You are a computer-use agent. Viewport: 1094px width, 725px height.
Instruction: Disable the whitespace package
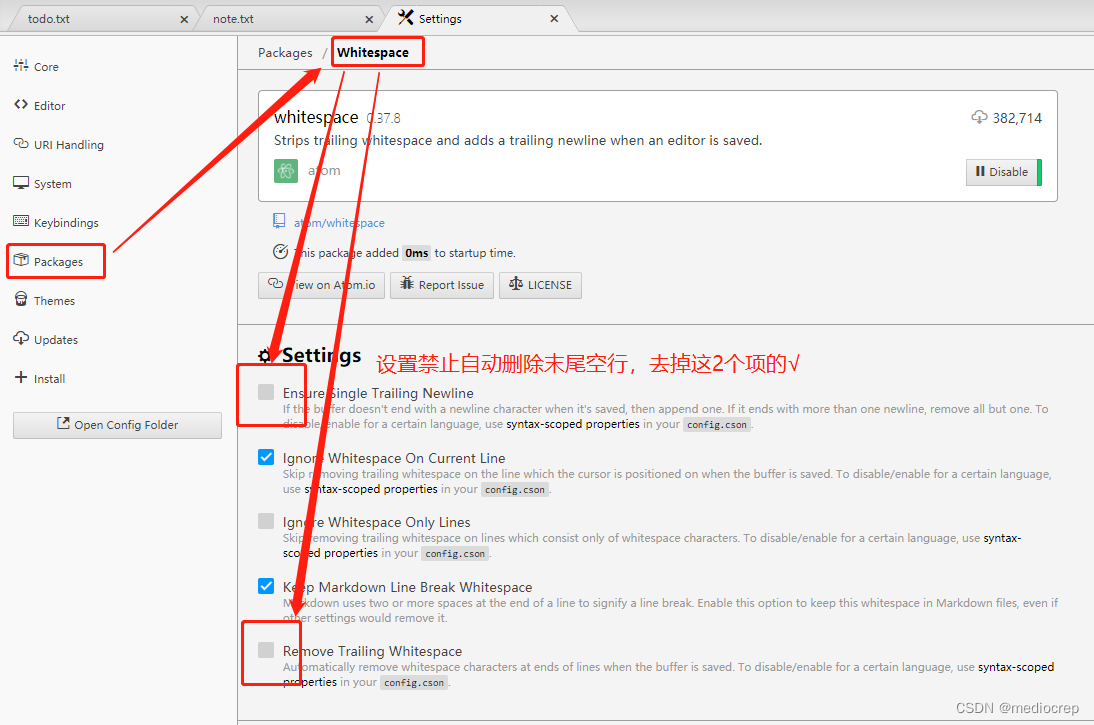[1002, 172]
